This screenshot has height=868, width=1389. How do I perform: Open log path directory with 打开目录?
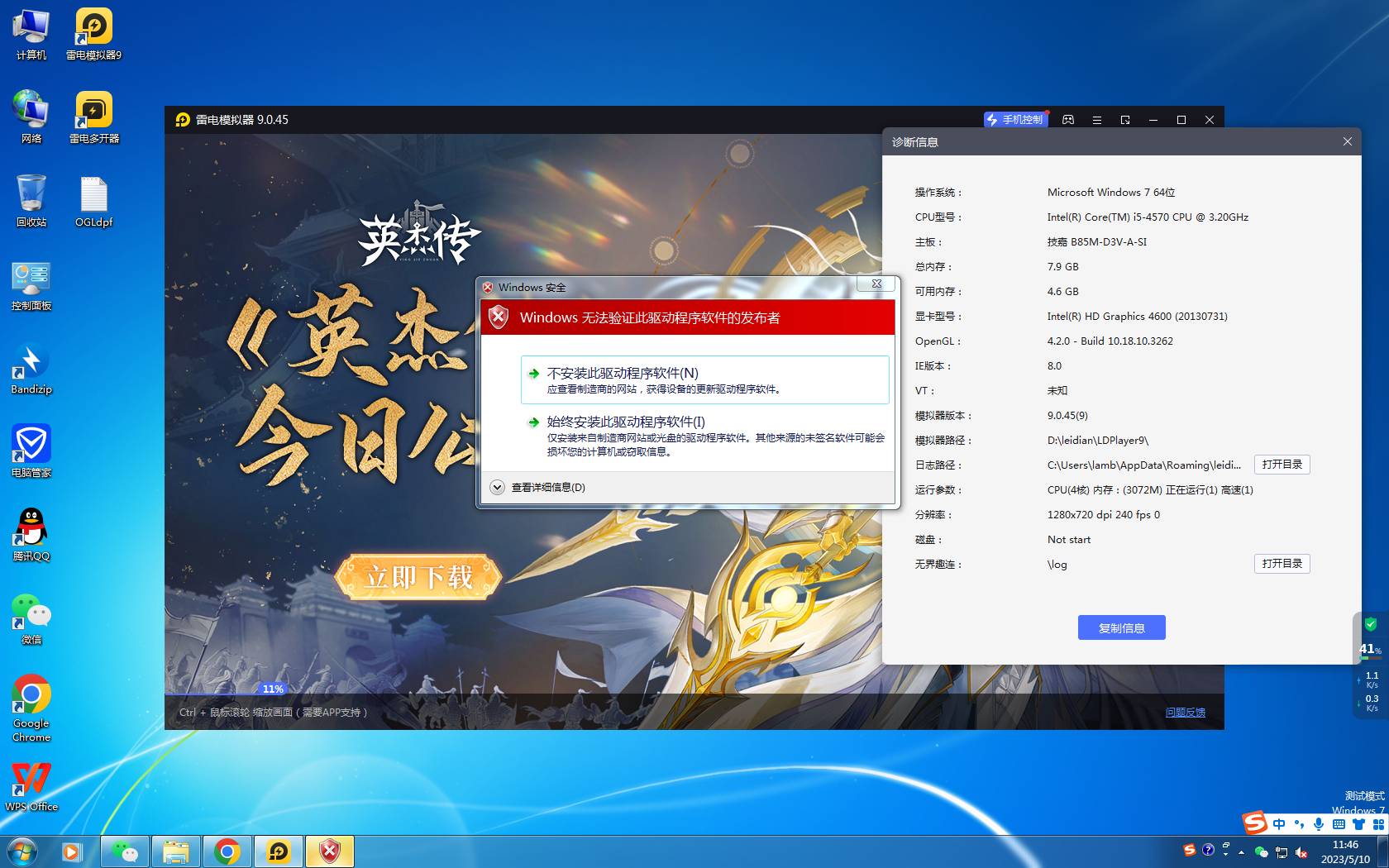click(1282, 465)
